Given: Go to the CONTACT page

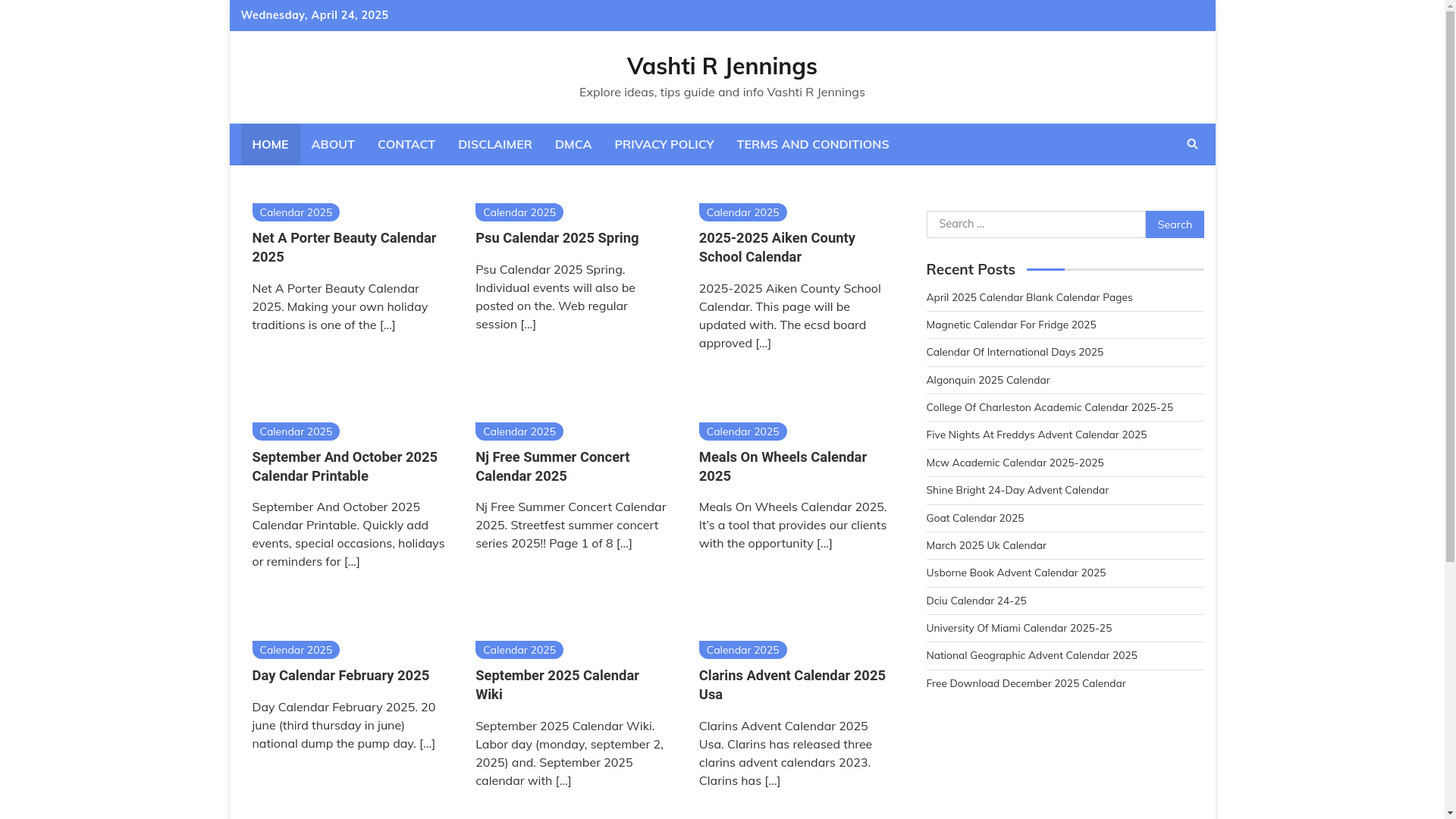Looking at the screenshot, I should point(406,144).
